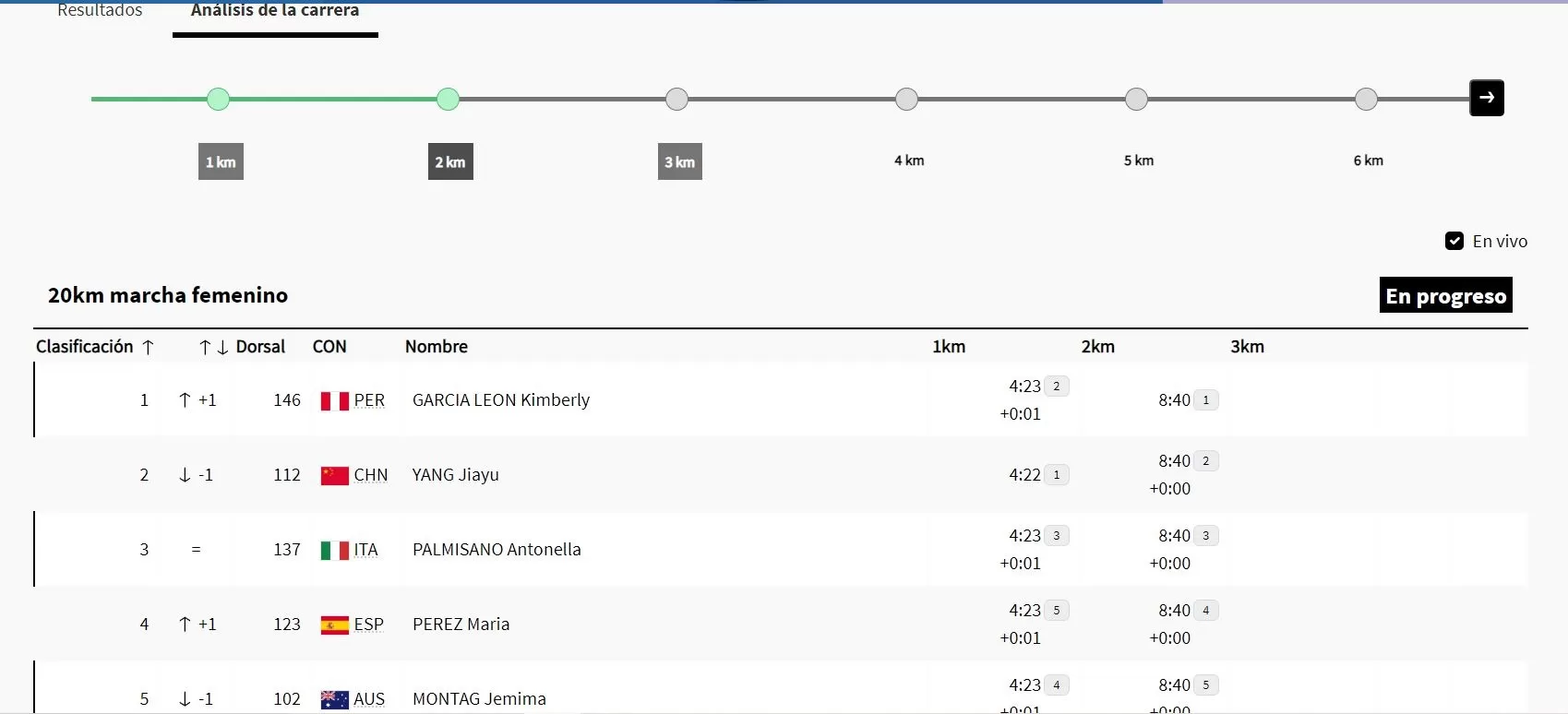This screenshot has height=714, width=1568.
Task: Open athlete YANG Jiayu
Action: [456, 475]
